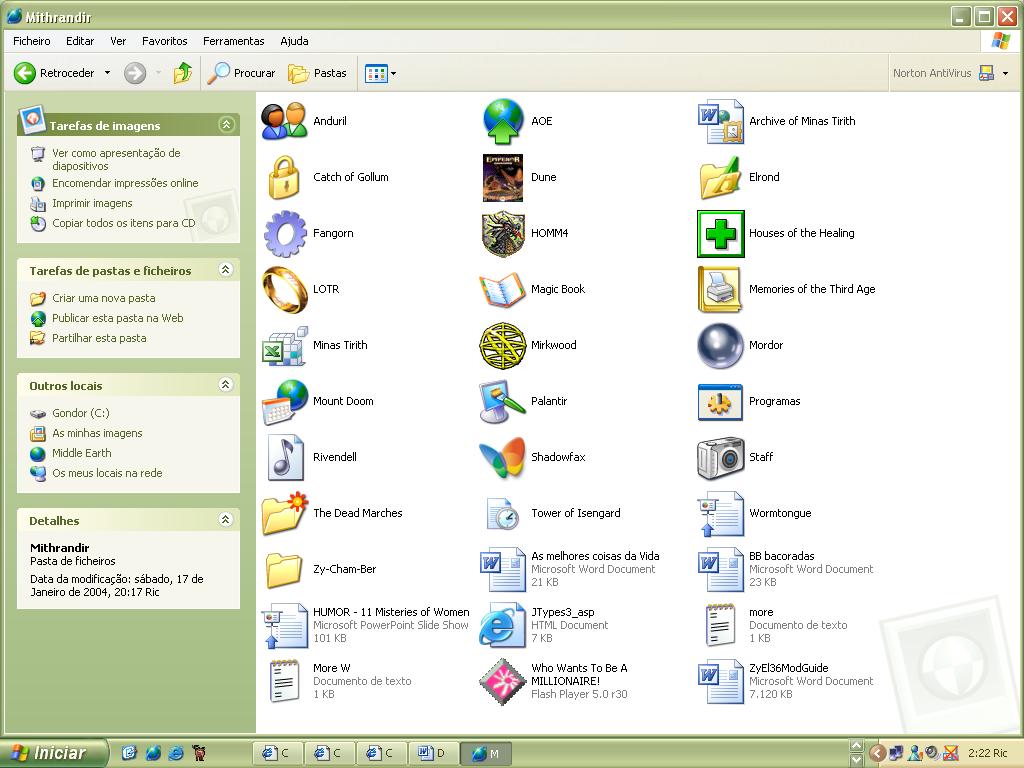The image size is (1024, 768).
Task: Collapse the Outros locais panel
Action: 226,385
